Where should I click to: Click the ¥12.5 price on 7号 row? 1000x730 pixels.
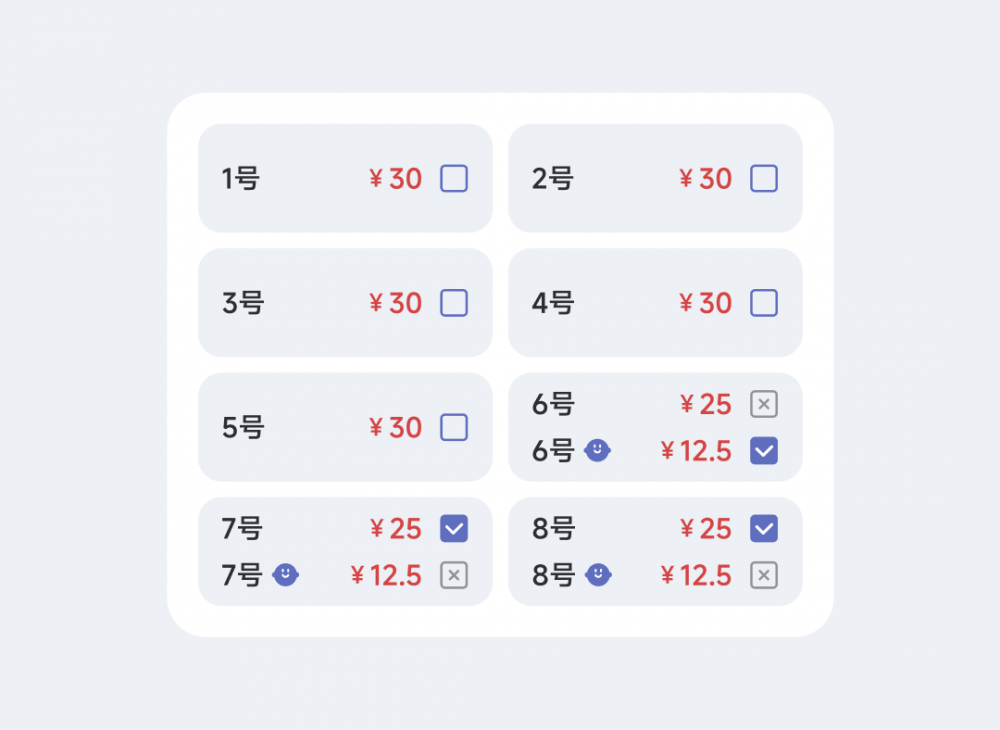pos(386,576)
